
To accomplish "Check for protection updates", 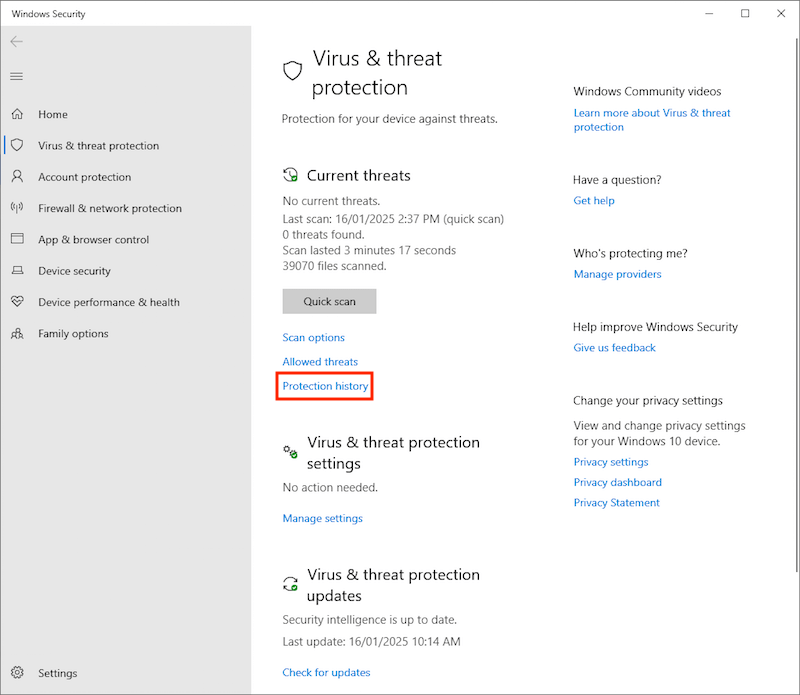I will point(326,672).
